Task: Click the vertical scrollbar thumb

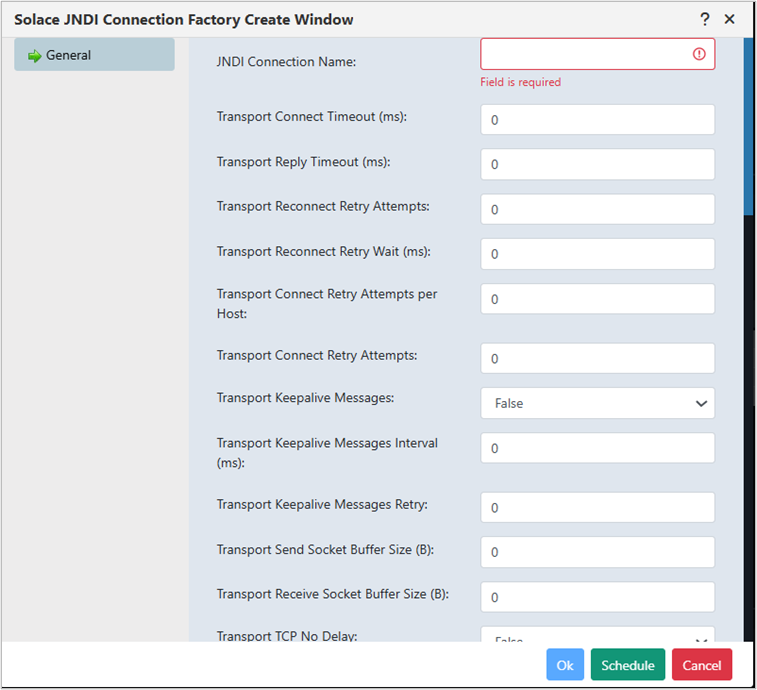Action: pos(748,127)
